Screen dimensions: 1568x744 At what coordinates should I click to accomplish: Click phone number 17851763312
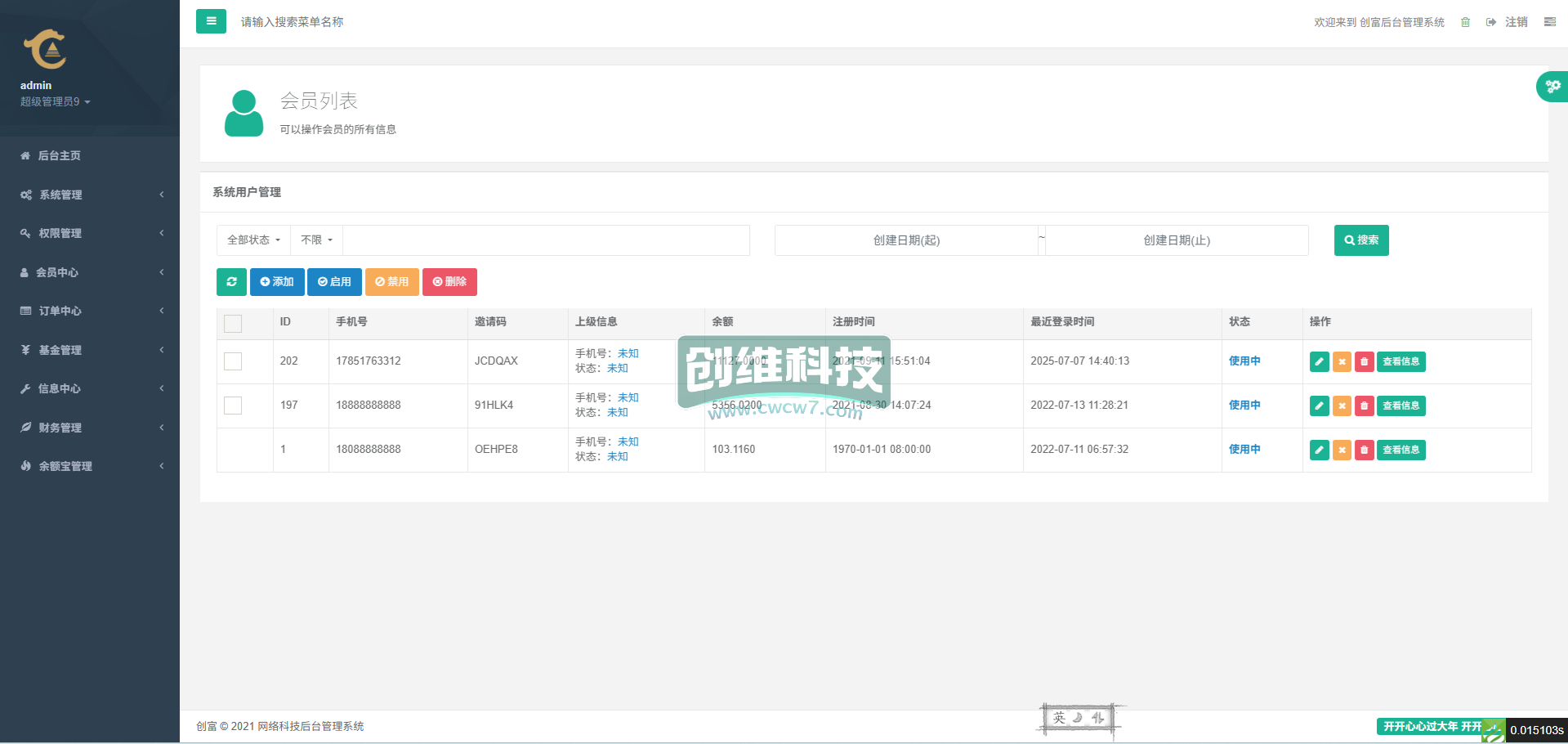coord(369,361)
